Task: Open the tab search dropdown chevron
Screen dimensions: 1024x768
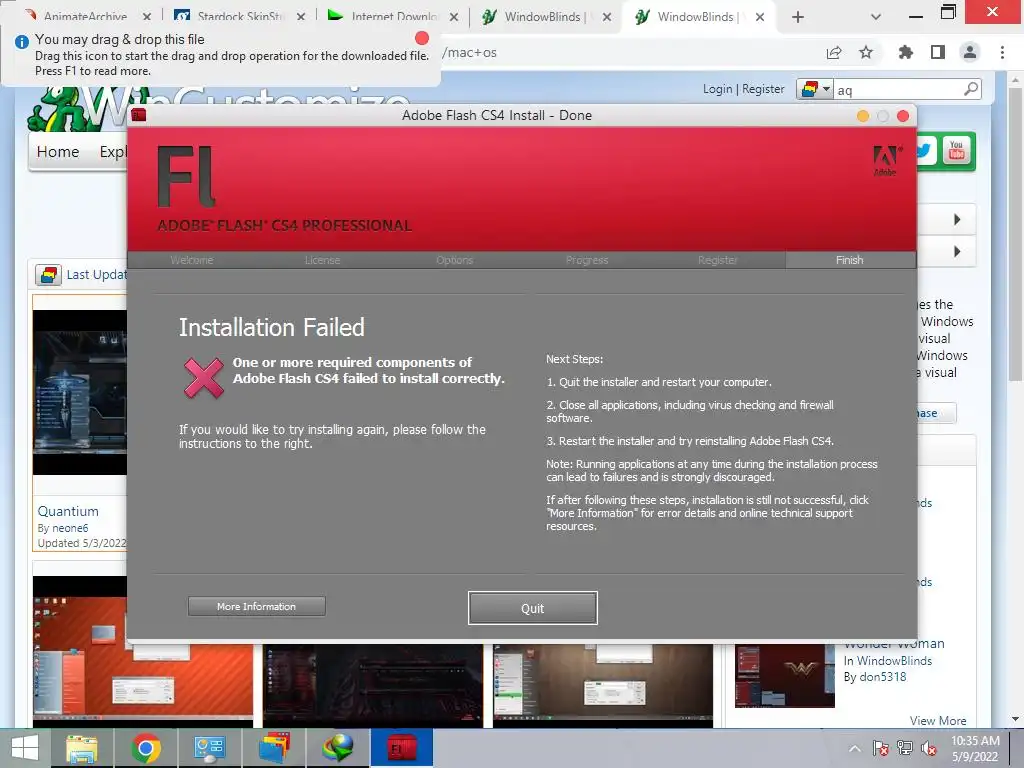Action: click(876, 17)
